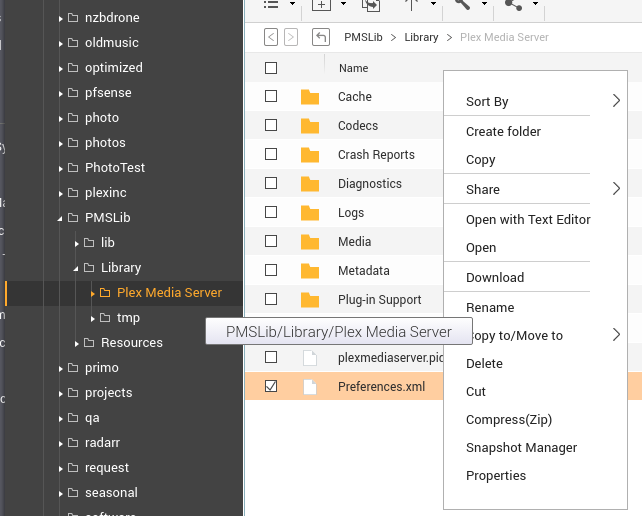The image size is (642, 516).
Task: Open the tools dropdown arrow
Action: click(x=484, y=4)
